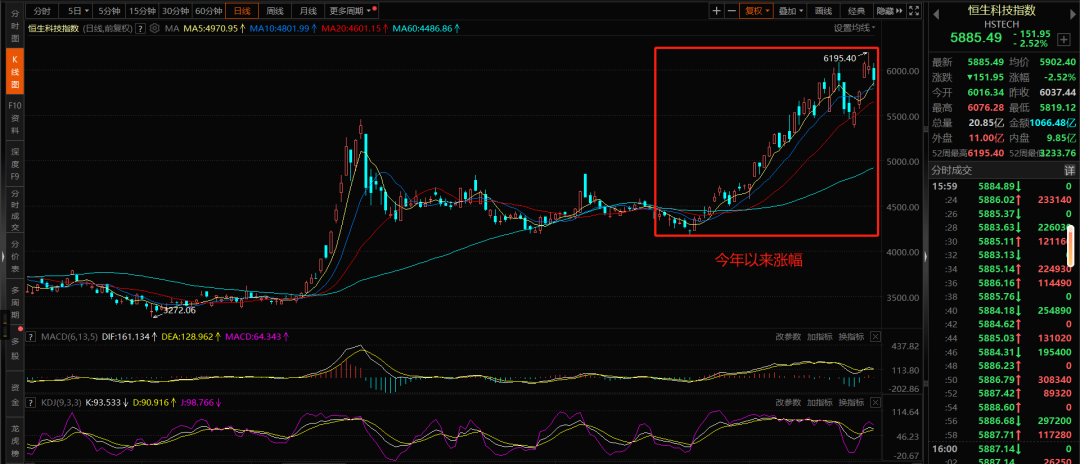The width and height of the screenshot is (1080, 464).
Task: Click the fullscreen expand icon
Action: (x=913, y=11)
